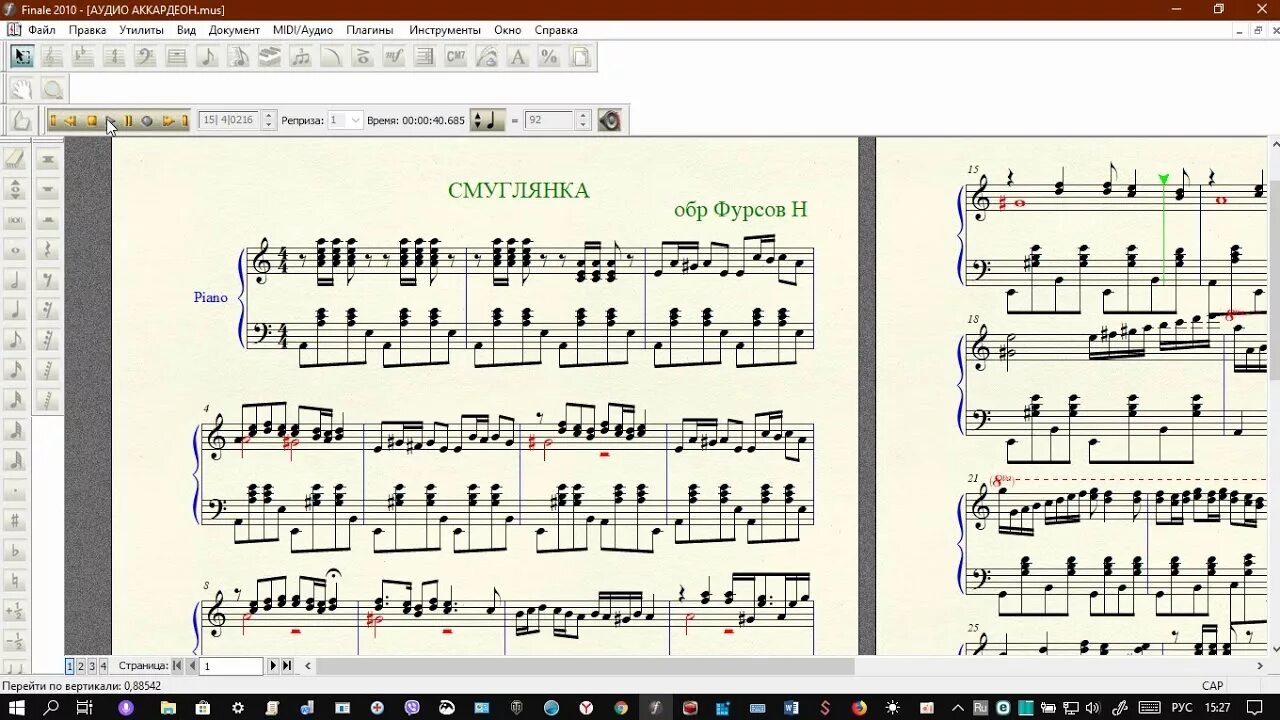Select the HyperScribe keyboard tool
Image resolution: width=1280 pixels, height=720 pixels.
pyautogui.click(x=269, y=57)
